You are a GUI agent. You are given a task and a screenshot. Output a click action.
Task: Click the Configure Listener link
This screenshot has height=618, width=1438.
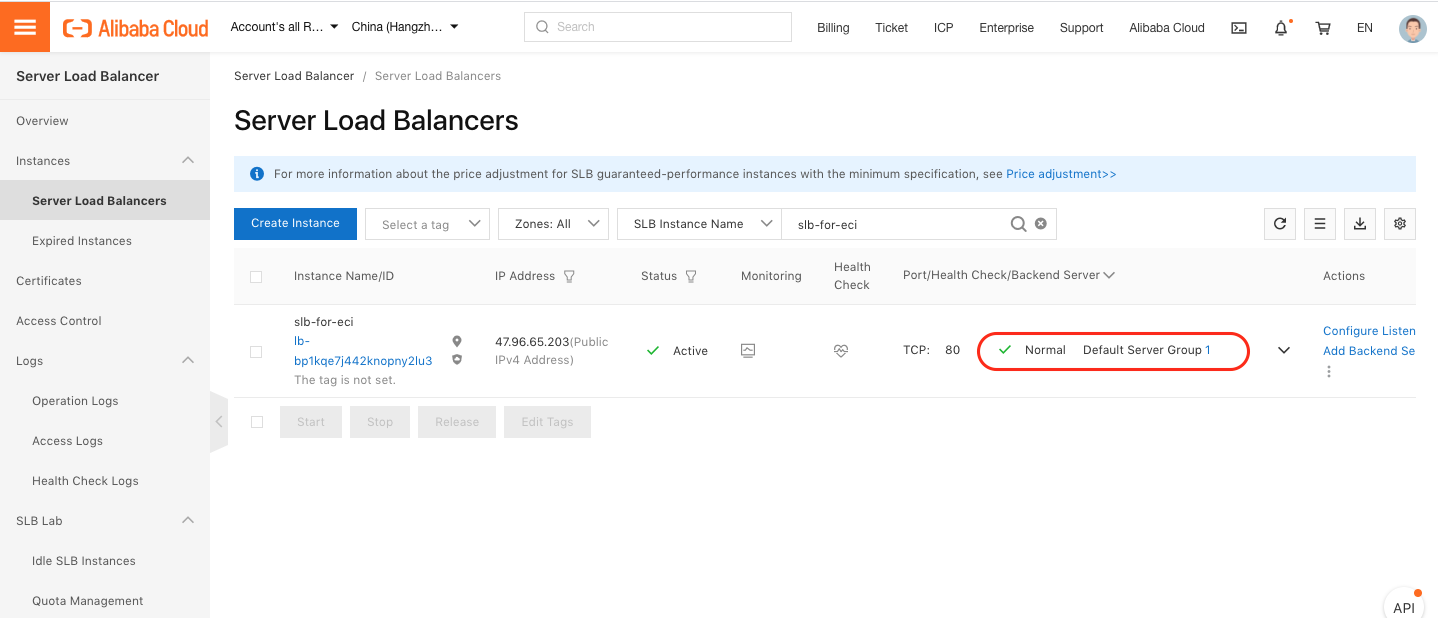pos(1369,331)
